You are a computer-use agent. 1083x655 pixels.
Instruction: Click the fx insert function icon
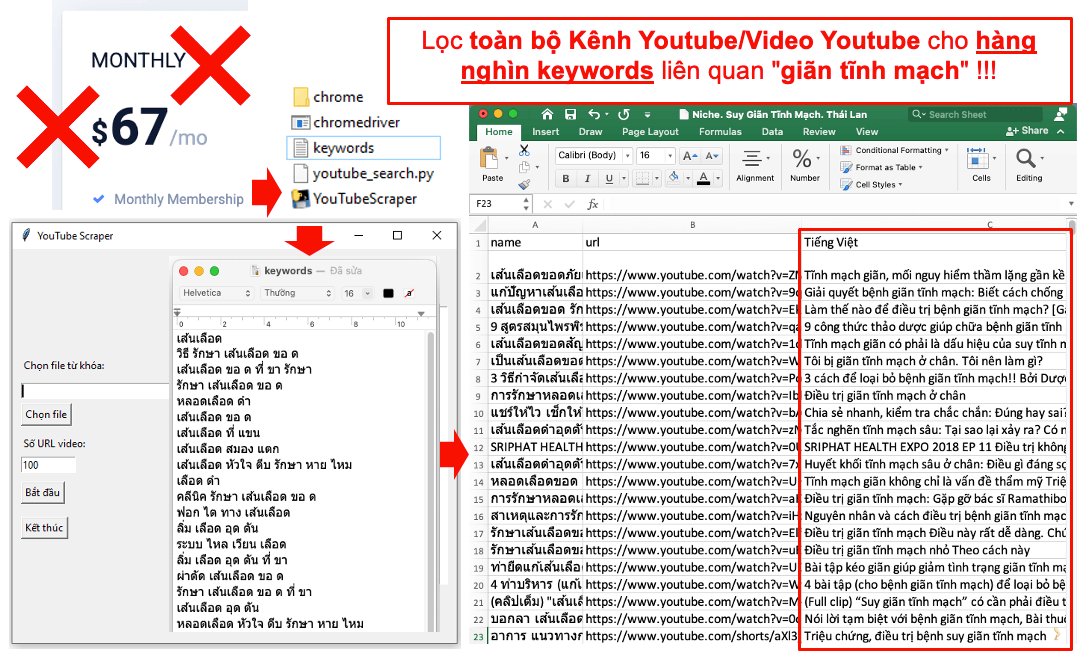tap(593, 204)
